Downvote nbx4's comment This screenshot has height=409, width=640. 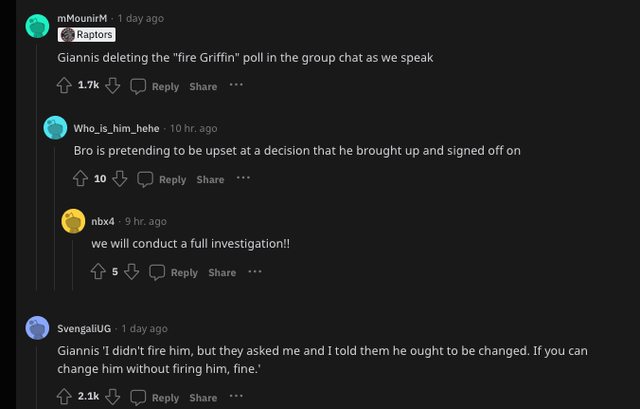click(131, 272)
